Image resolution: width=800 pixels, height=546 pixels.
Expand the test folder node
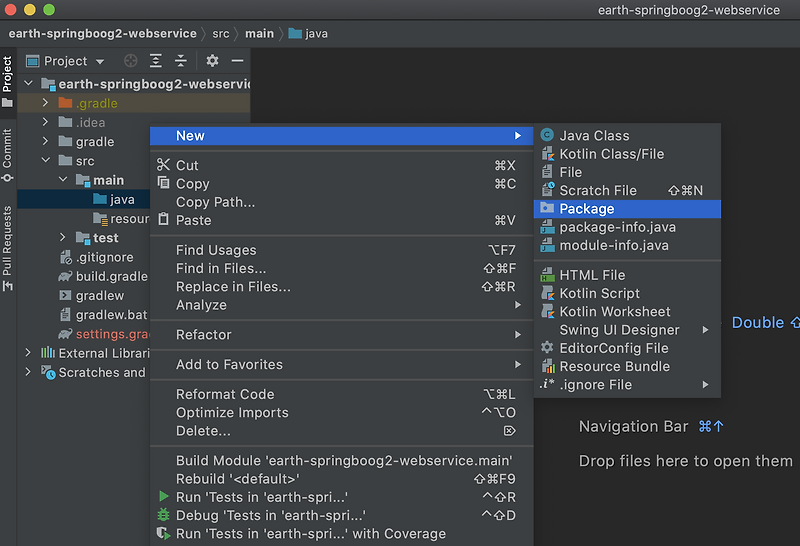pyautogui.click(x=63, y=238)
